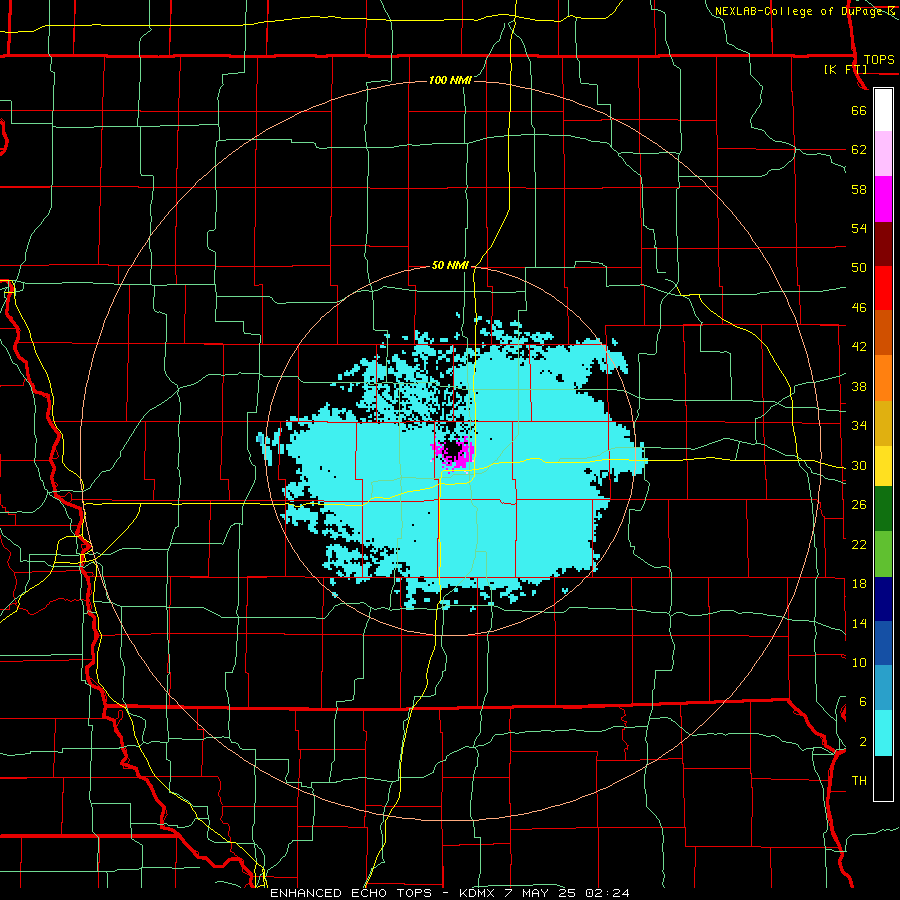Click the 6 legend value
Viewport: 900px width, 900px height.
click(862, 701)
